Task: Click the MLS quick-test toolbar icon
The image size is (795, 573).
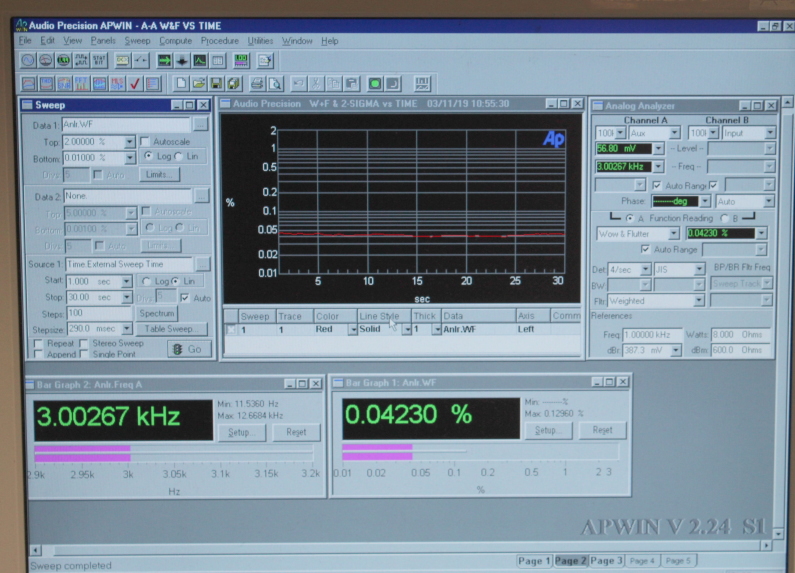Action: (x=117, y=83)
